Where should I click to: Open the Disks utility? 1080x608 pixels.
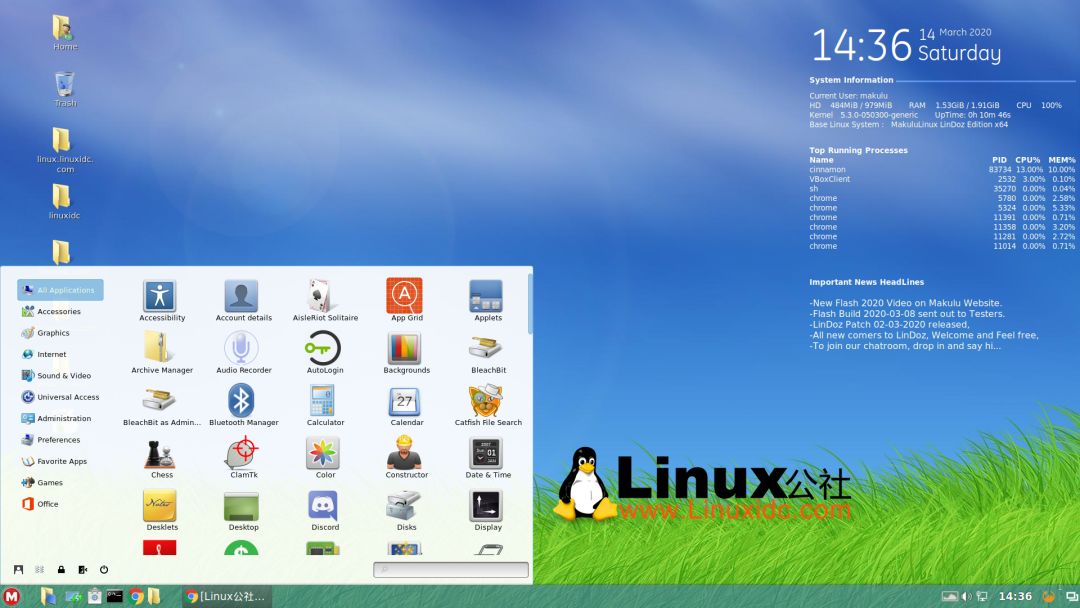[x=405, y=506]
